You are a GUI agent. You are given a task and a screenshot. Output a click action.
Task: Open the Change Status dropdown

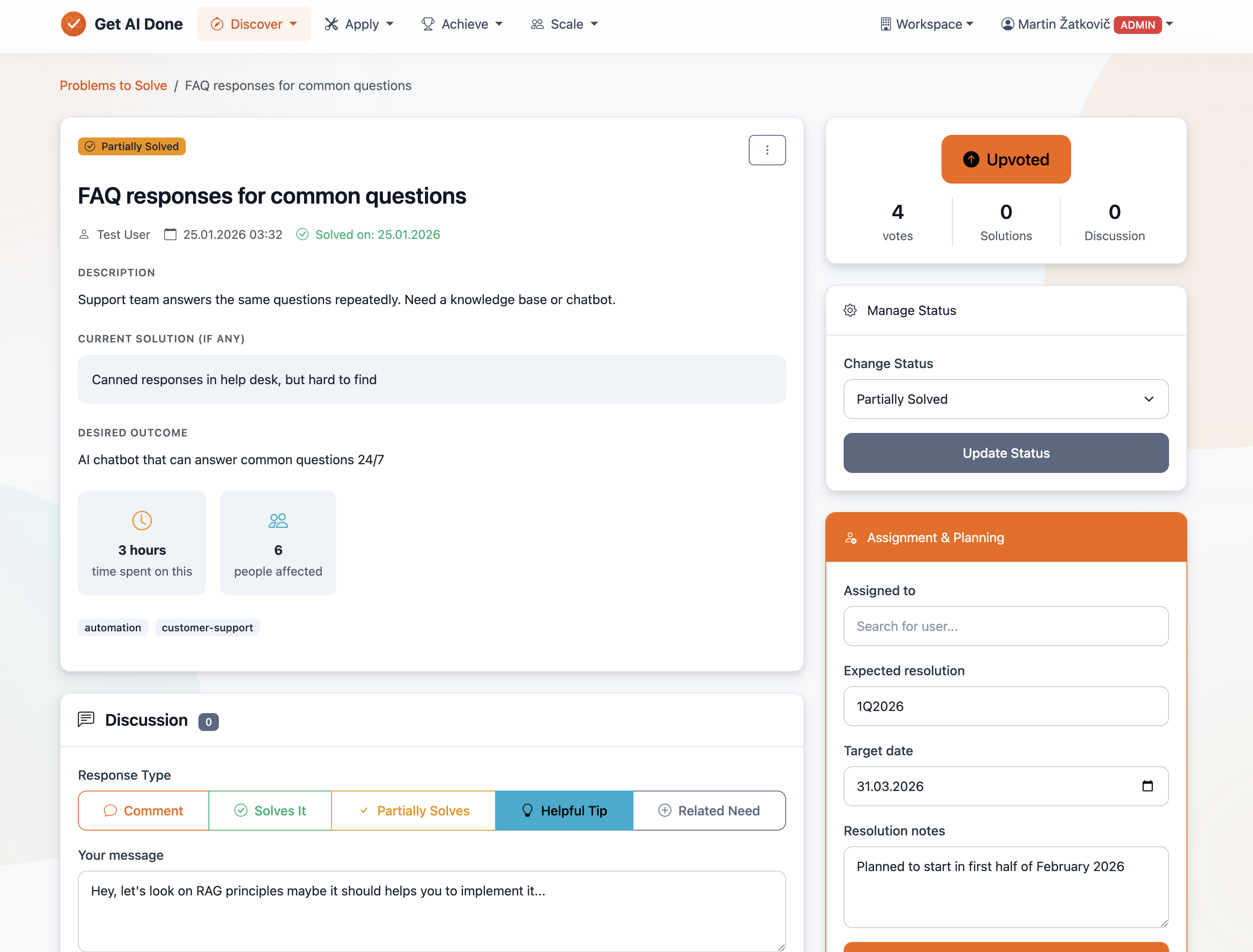pyautogui.click(x=1005, y=399)
